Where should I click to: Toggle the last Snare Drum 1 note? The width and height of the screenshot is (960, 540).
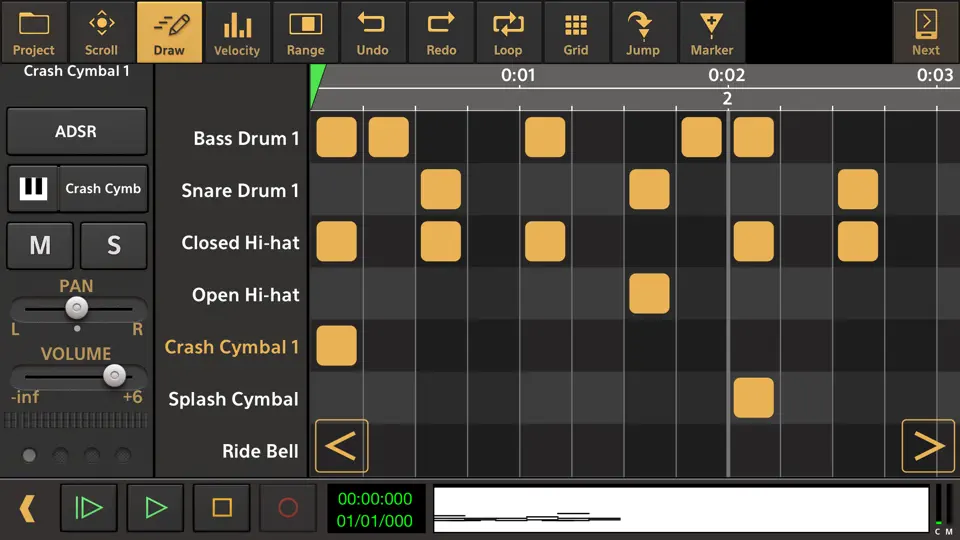(858, 190)
